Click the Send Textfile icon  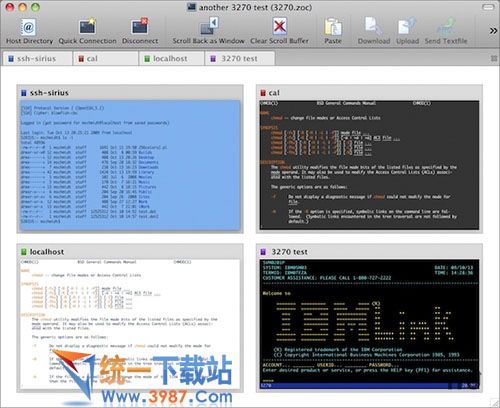[446, 32]
